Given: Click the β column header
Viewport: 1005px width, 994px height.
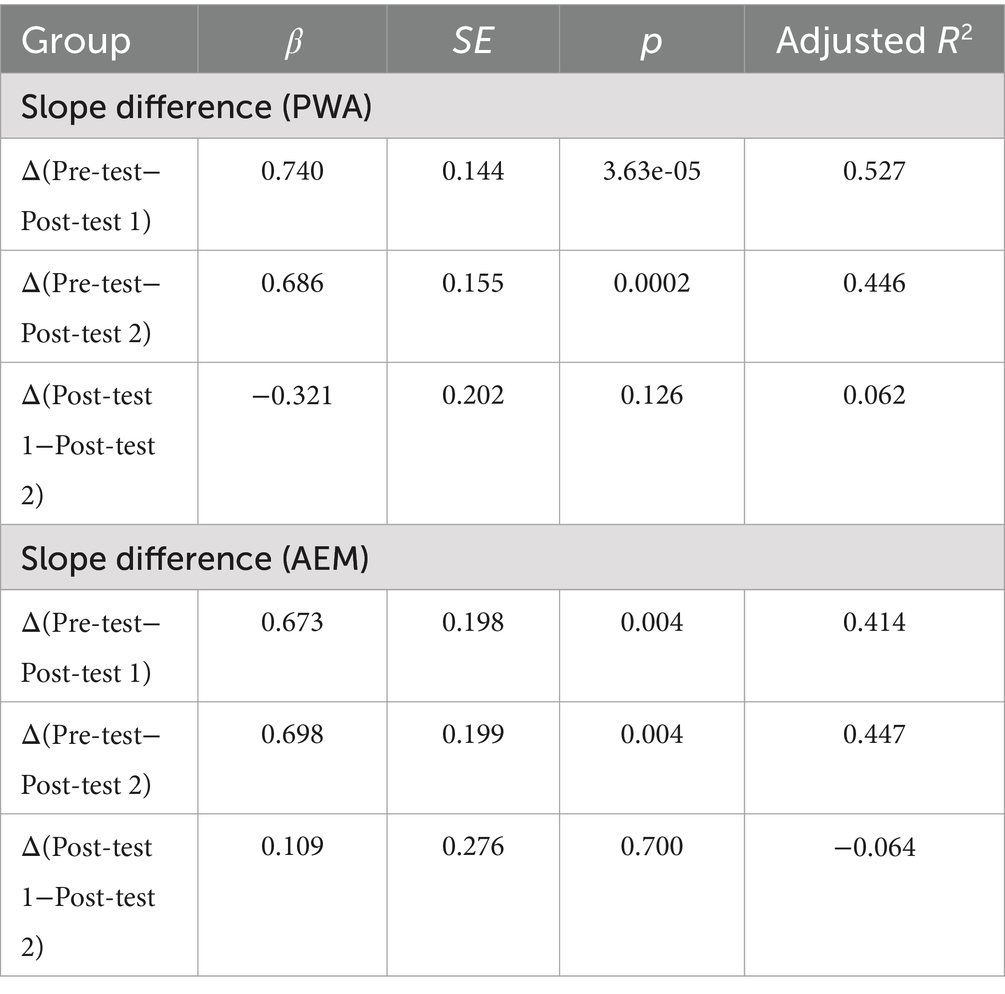Looking at the screenshot, I should click(x=291, y=41).
